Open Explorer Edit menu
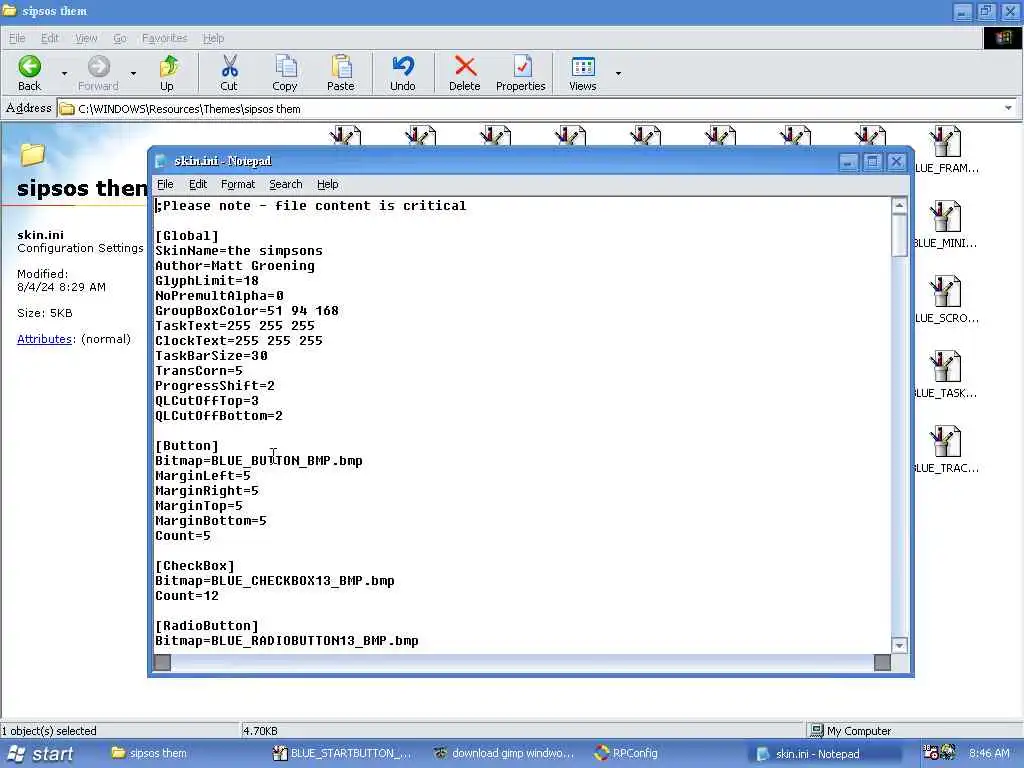 click(x=50, y=38)
